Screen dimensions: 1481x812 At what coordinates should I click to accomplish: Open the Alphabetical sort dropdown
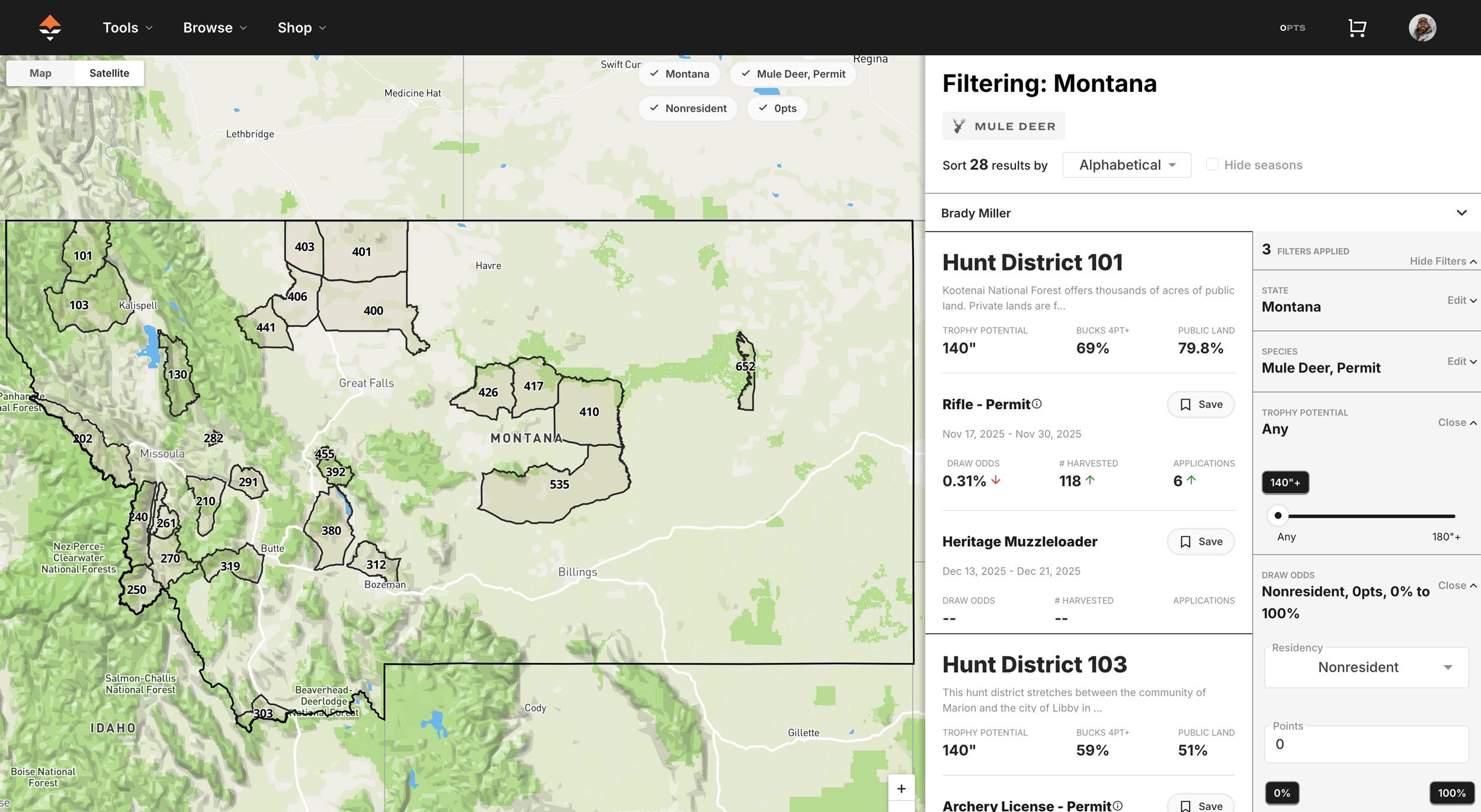click(x=1126, y=165)
